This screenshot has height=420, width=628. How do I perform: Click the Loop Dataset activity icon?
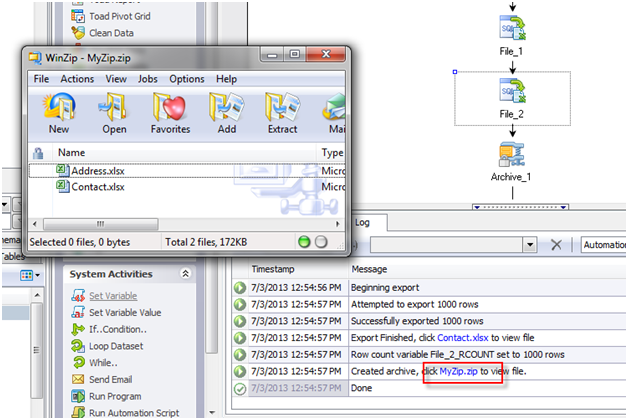[x=78, y=346]
